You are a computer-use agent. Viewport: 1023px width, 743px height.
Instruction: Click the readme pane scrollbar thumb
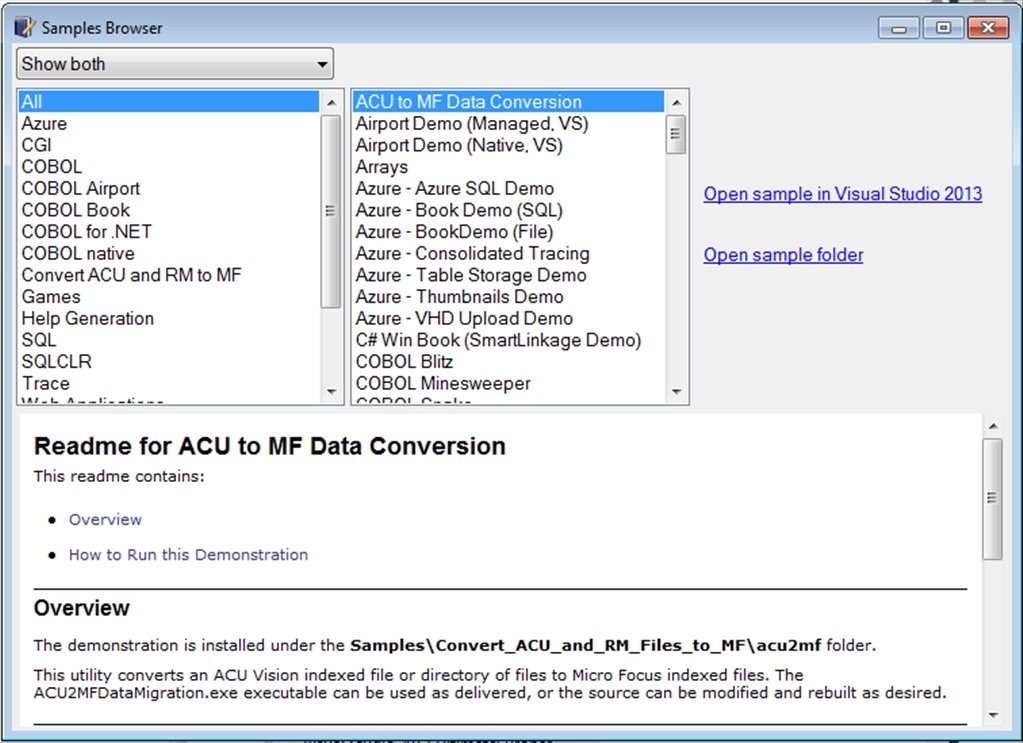[x=993, y=498]
